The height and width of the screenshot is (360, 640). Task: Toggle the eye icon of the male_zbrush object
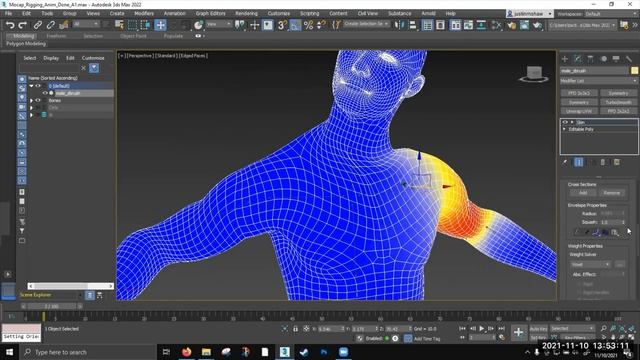point(45,93)
